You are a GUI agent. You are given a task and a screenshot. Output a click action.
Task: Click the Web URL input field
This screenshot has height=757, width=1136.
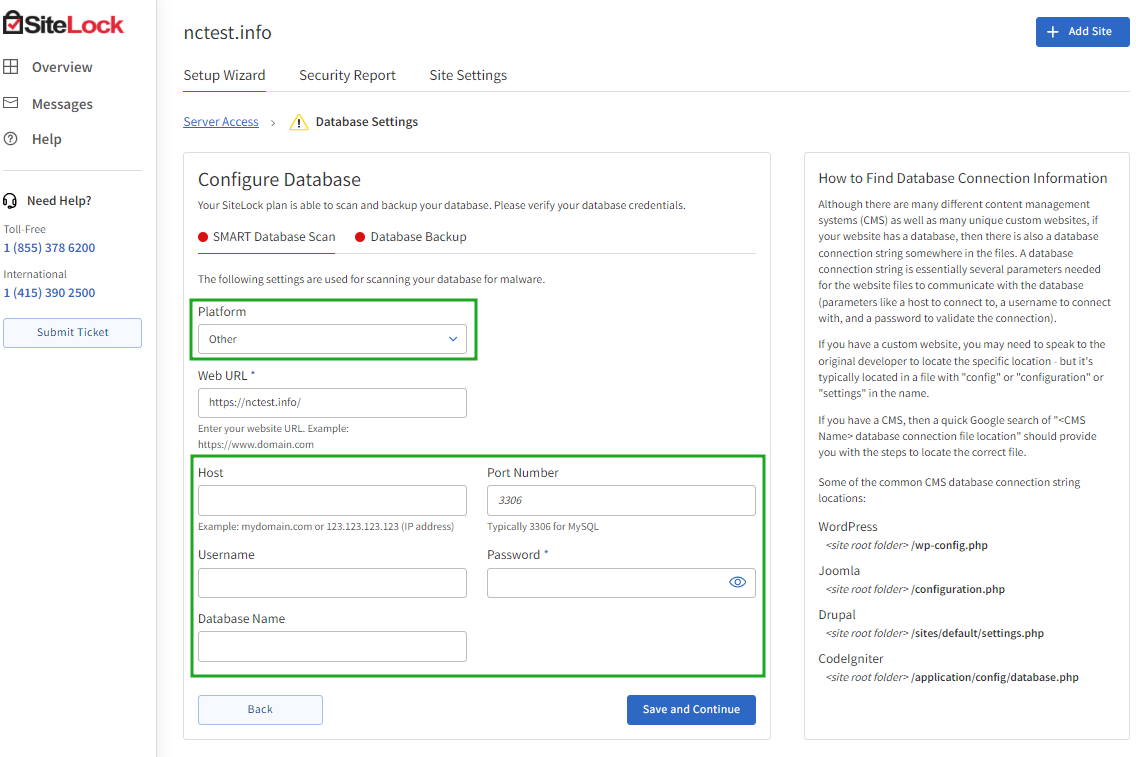332,403
